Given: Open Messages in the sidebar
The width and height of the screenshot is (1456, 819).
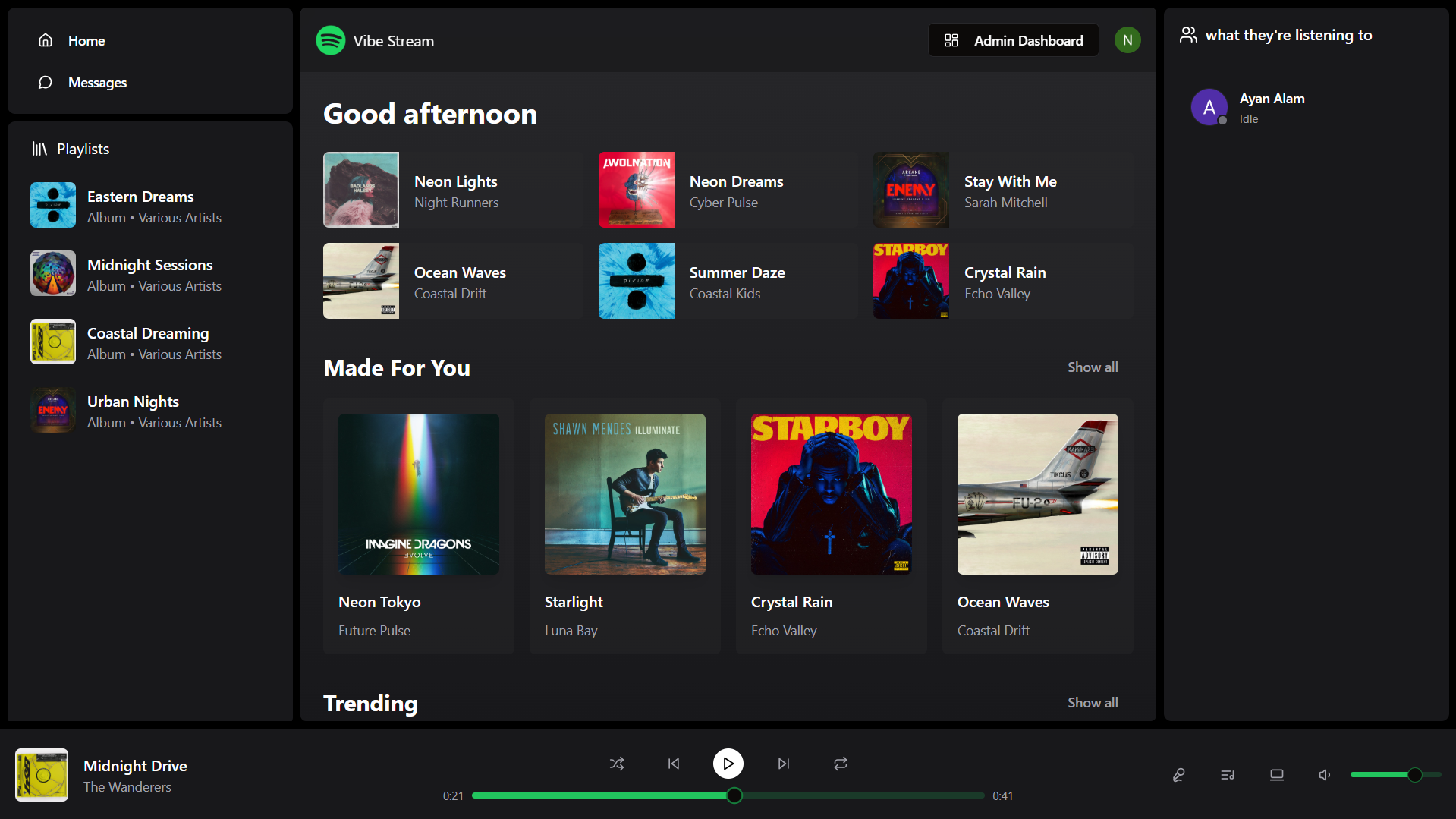Looking at the screenshot, I should pyautogui.click(x=150, y=82).
